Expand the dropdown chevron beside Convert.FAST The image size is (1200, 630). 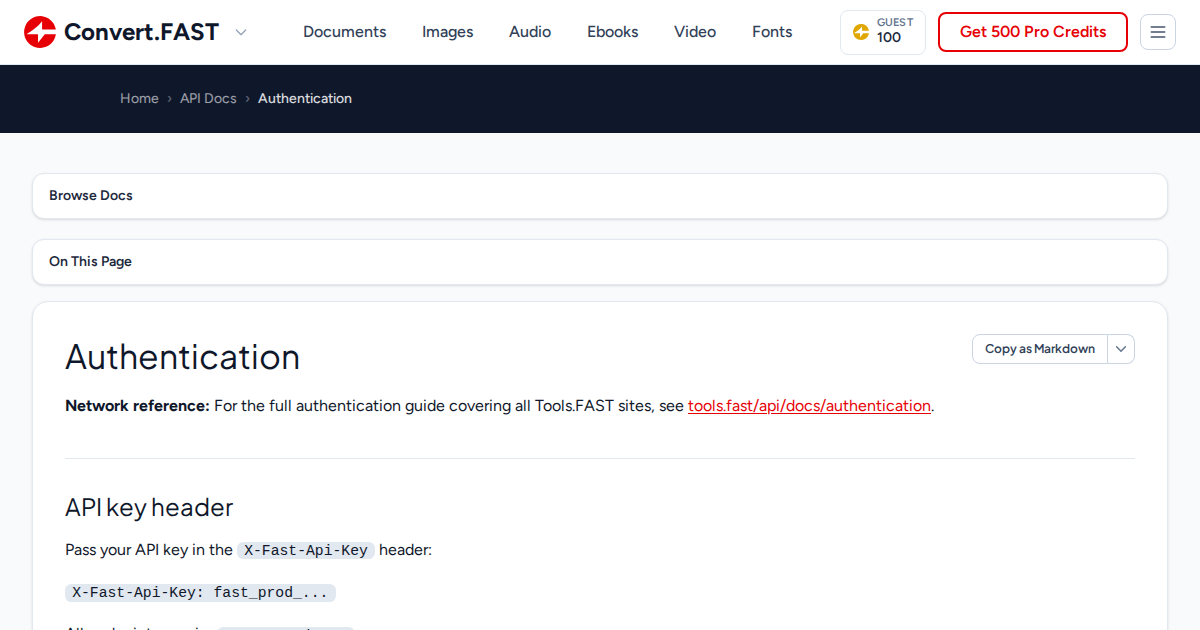241,32
